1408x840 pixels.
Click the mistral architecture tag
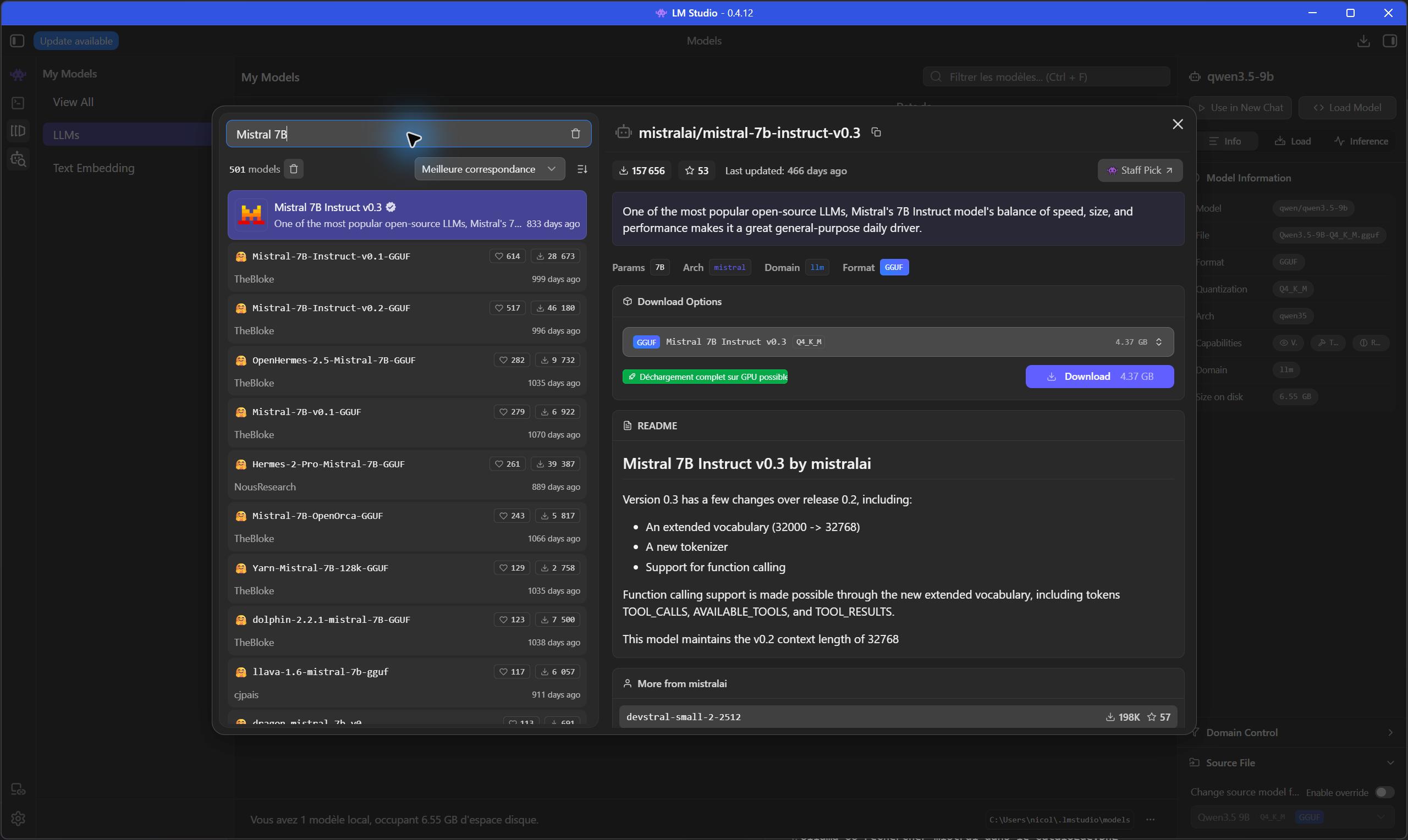coord(730,267)
